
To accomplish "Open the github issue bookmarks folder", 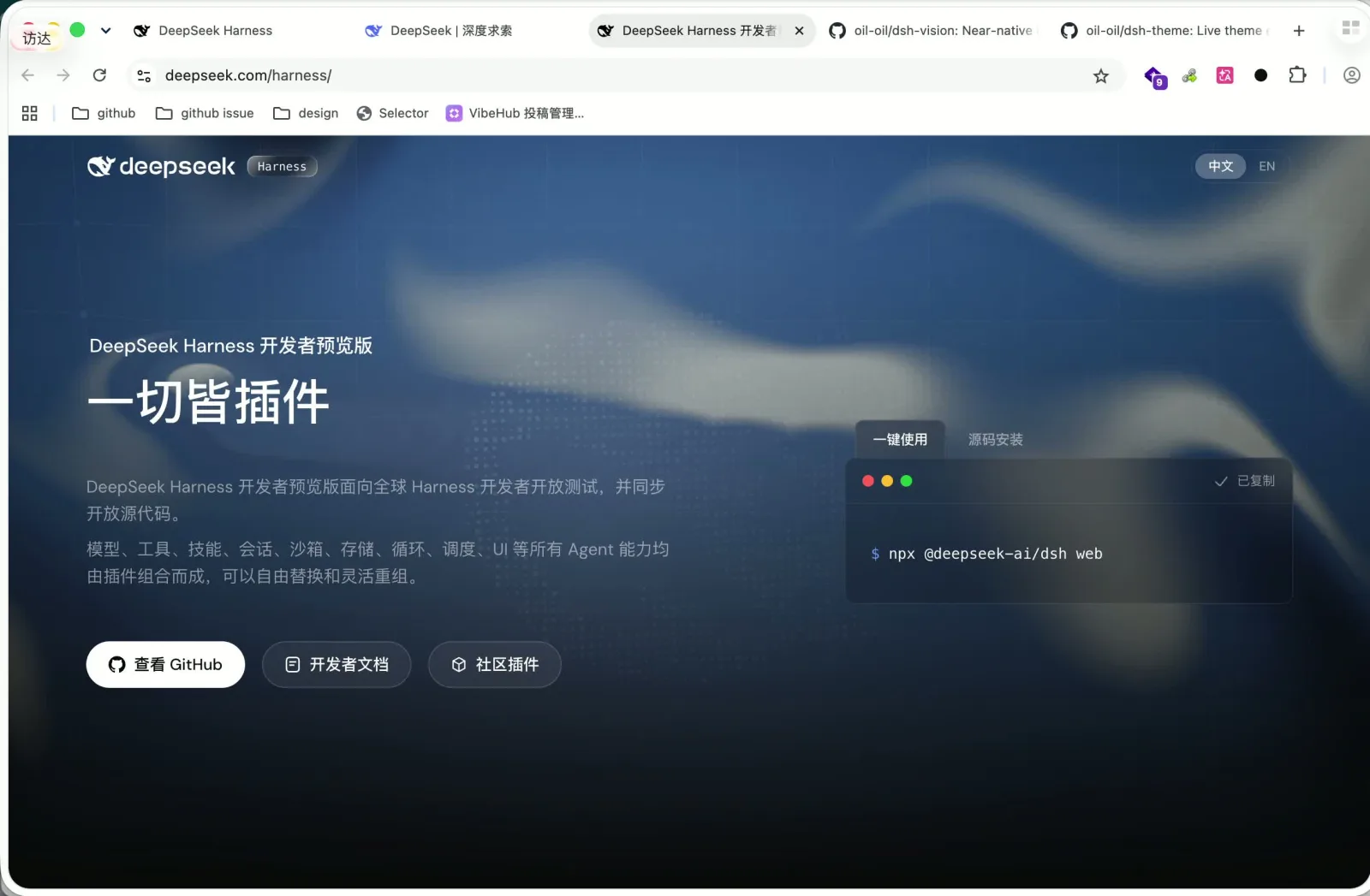I will 205,113.
